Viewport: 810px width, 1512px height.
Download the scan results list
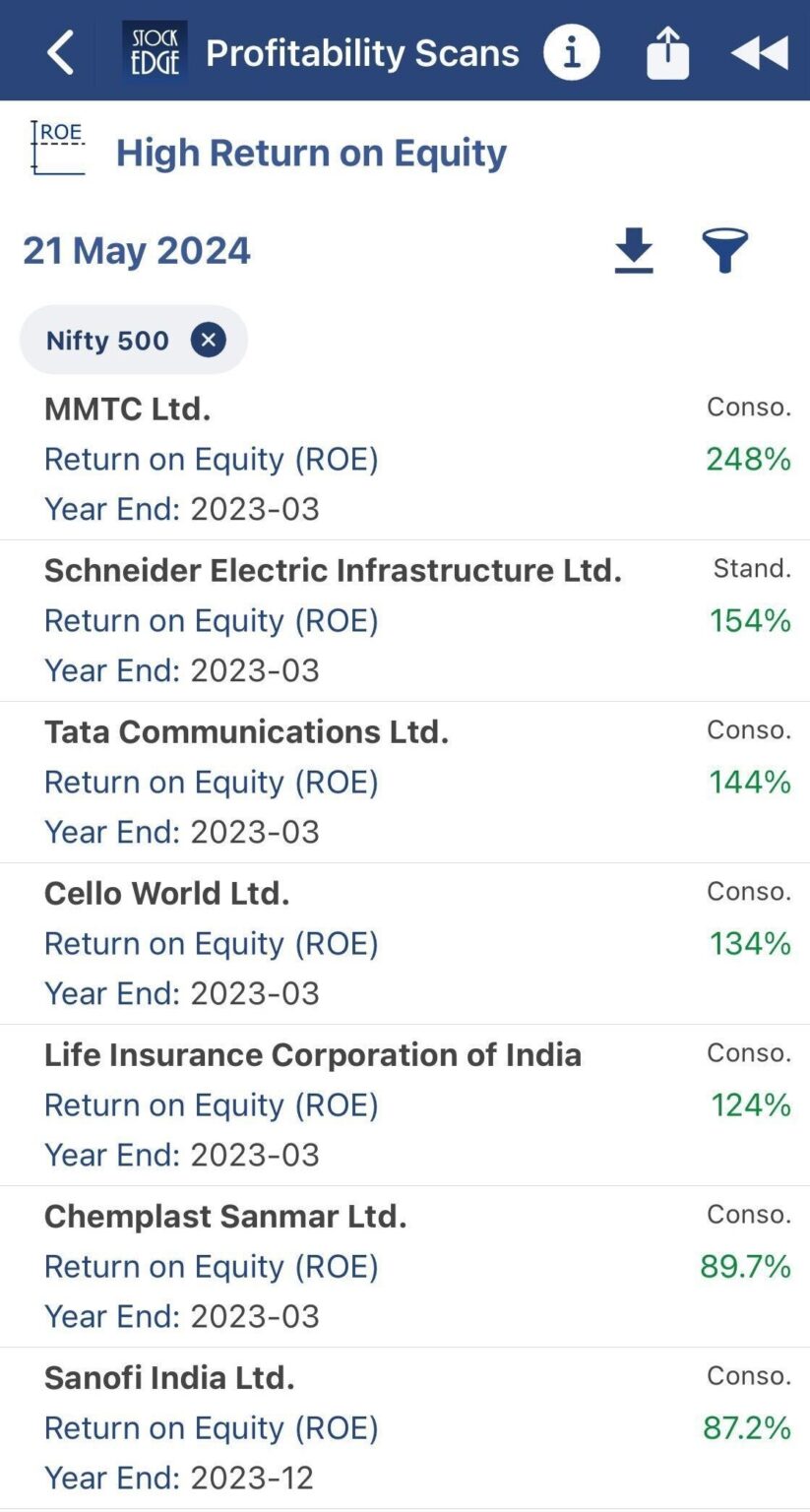[634, 251]
